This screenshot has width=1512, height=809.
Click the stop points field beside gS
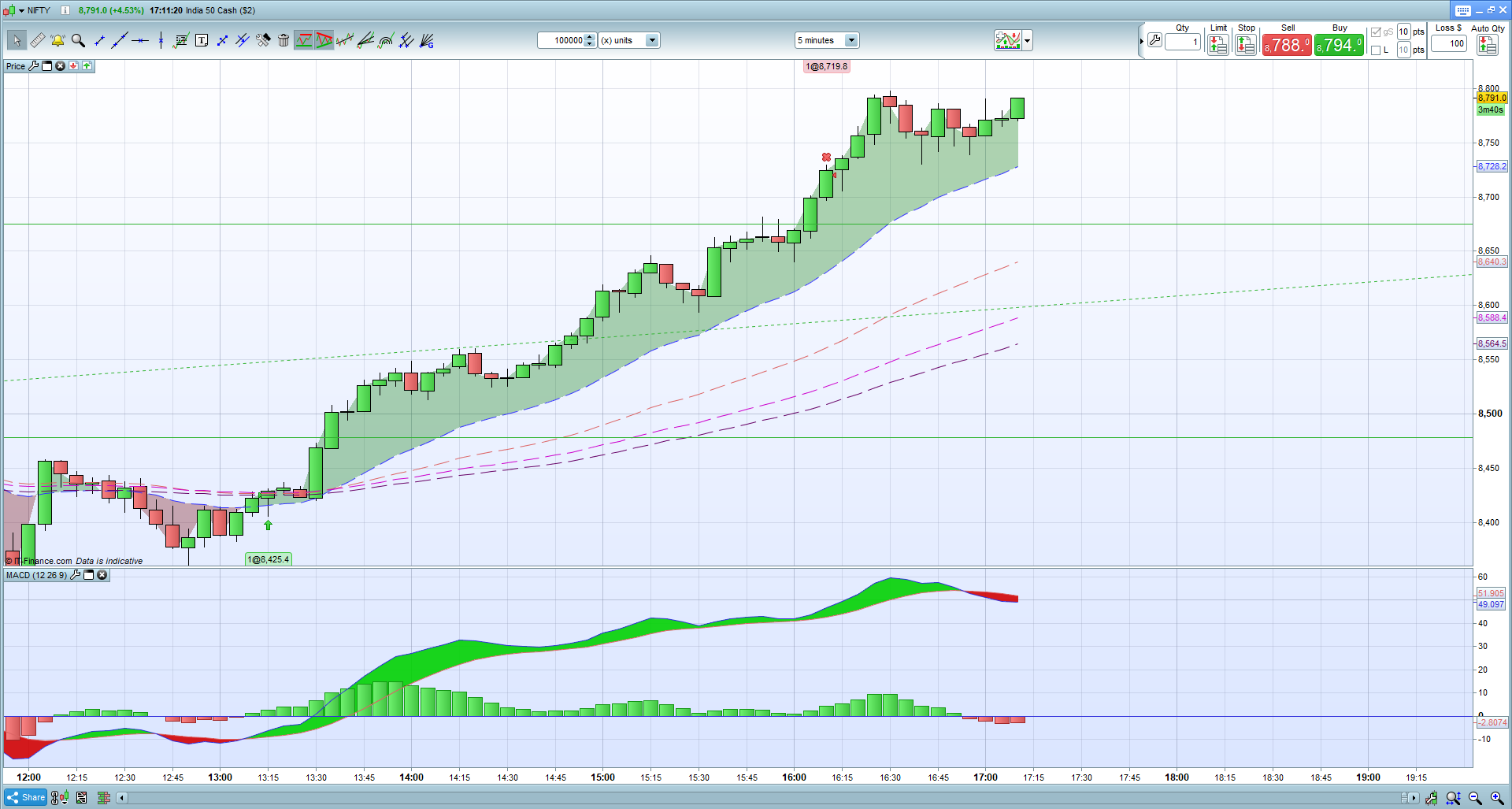[x=1403, y=32]
